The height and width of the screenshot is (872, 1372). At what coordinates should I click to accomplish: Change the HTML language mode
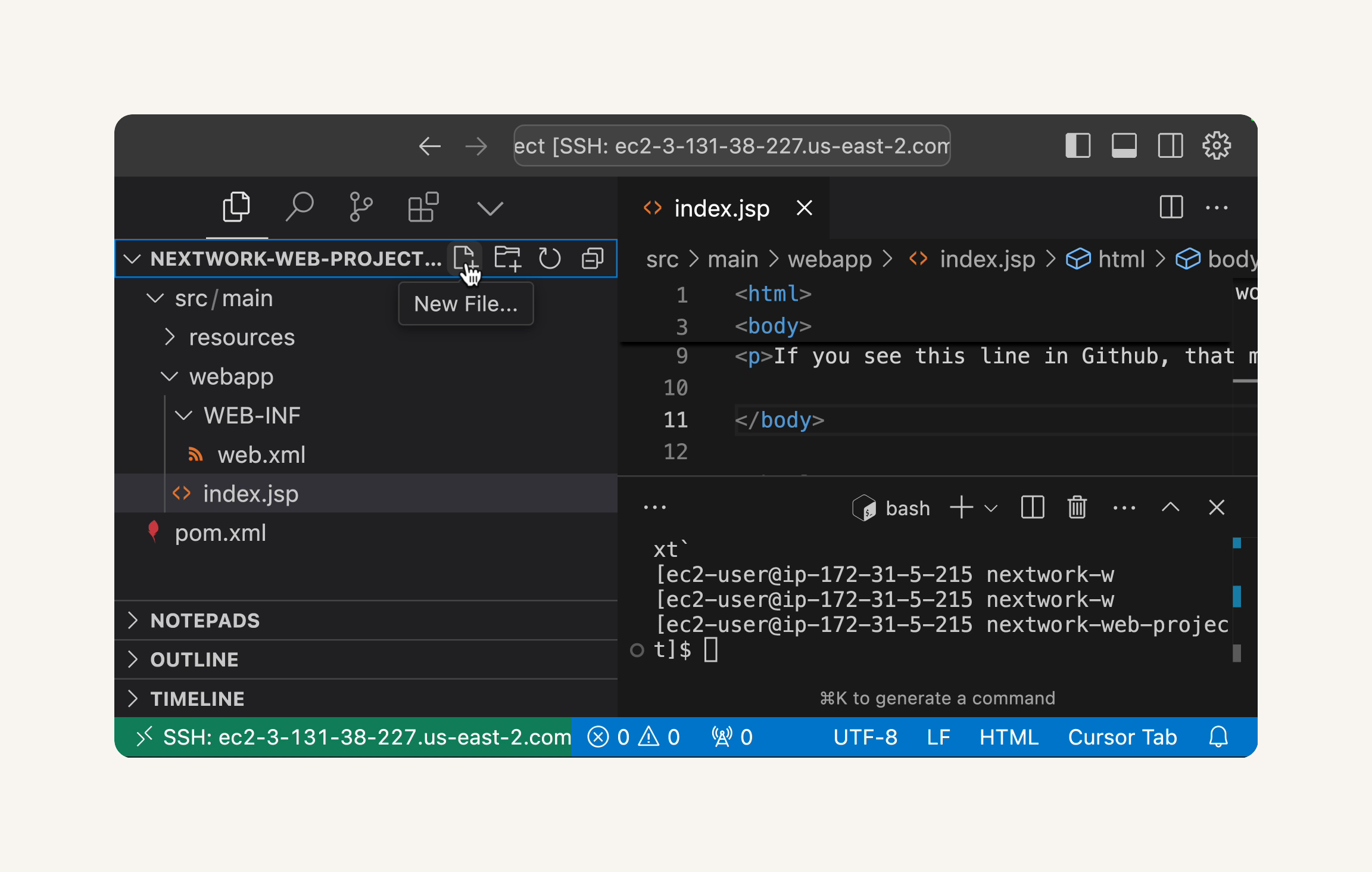pyautogui.click(x=1009, y=737)
